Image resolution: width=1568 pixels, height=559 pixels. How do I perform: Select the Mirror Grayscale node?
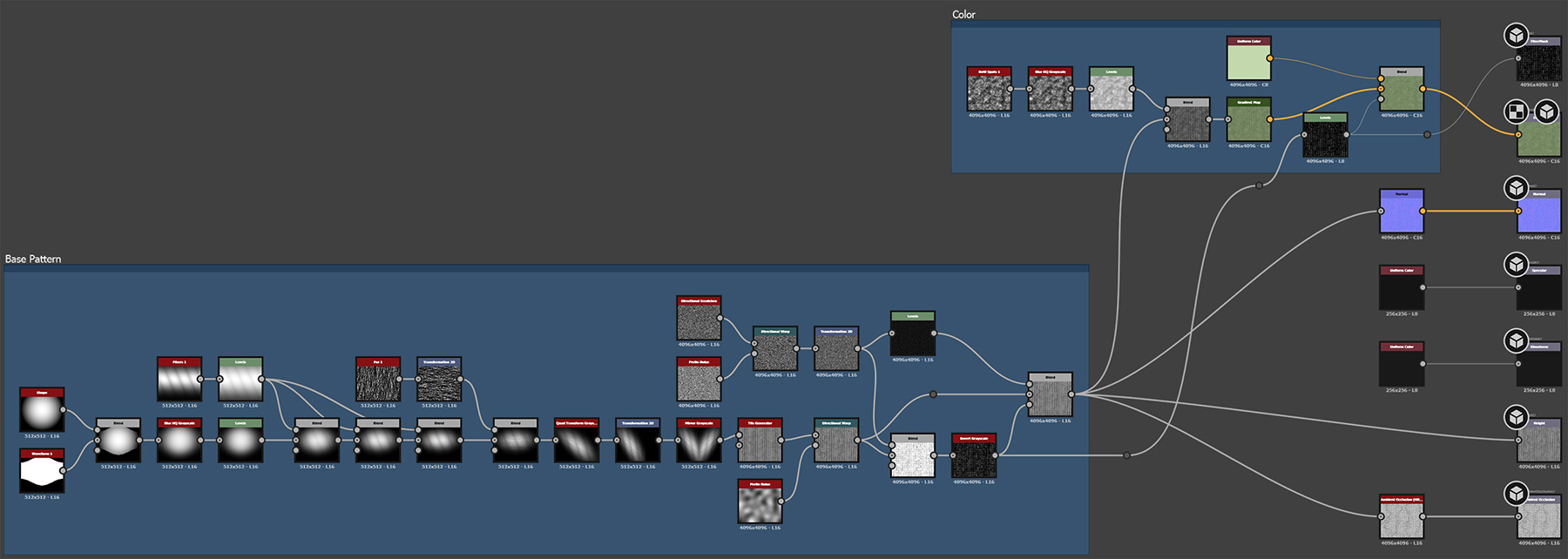699,444
